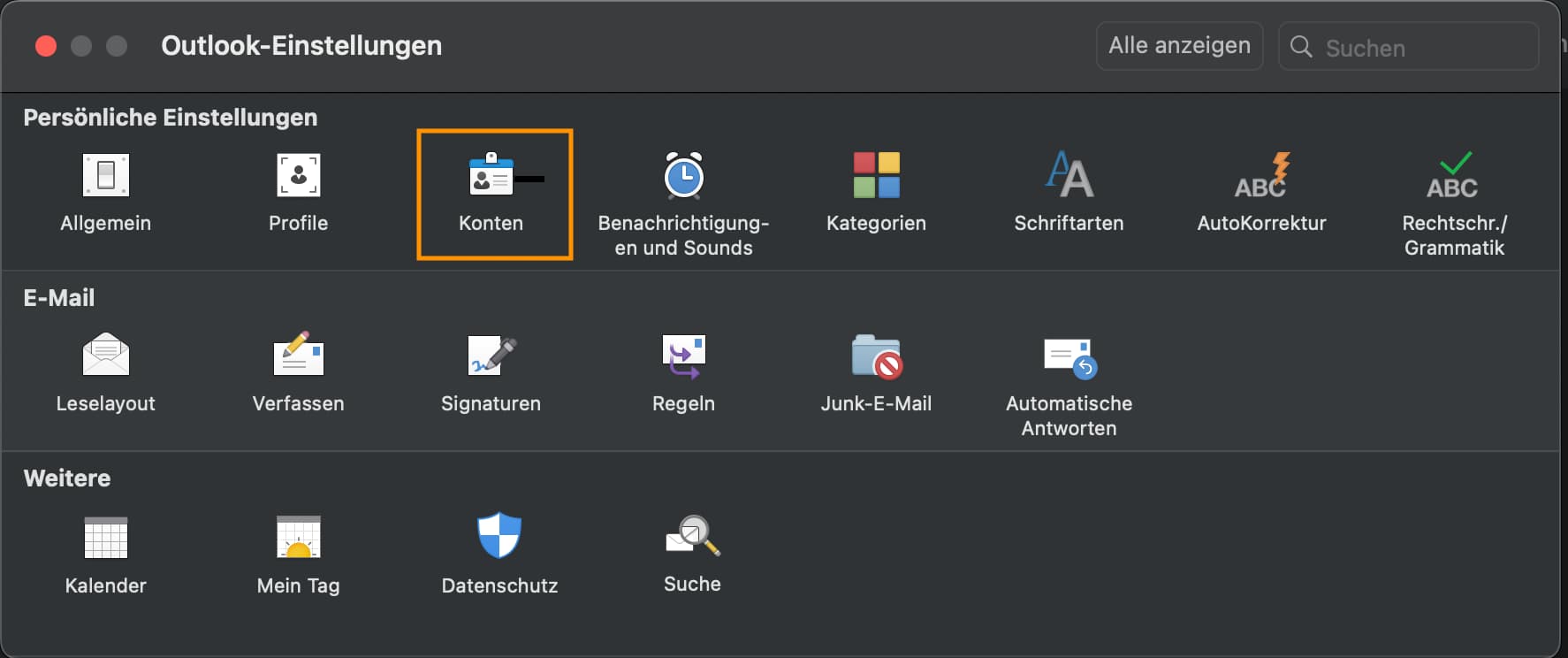Image resolution: width=1568 pixels, height=658 pixels.
Task: Open Verfassen compose settings
Action: pos(298,356)
